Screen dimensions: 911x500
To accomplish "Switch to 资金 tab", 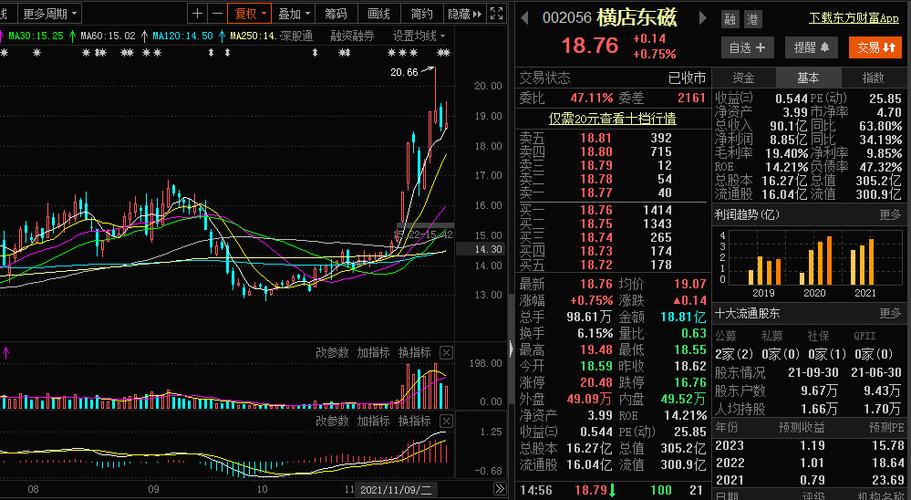I will 743,77.
